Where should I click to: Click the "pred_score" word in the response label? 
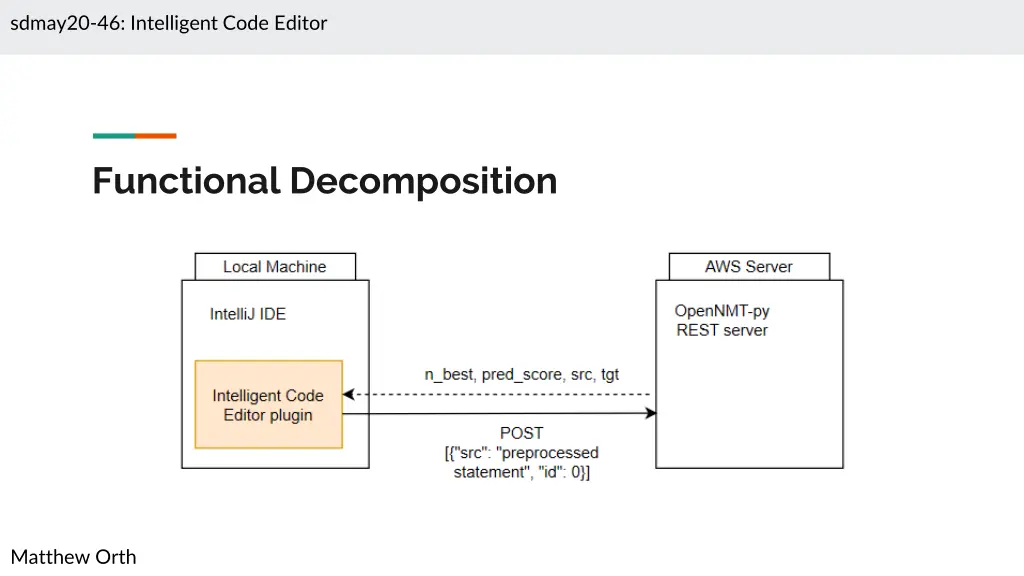[521, 375]
